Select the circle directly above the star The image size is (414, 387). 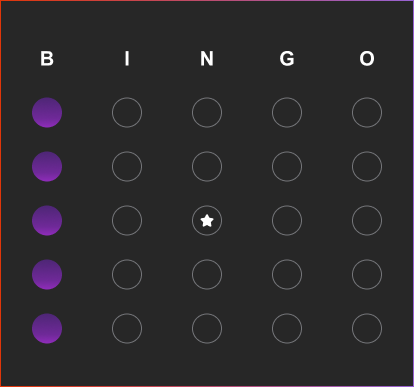click(x=207, y=167)
